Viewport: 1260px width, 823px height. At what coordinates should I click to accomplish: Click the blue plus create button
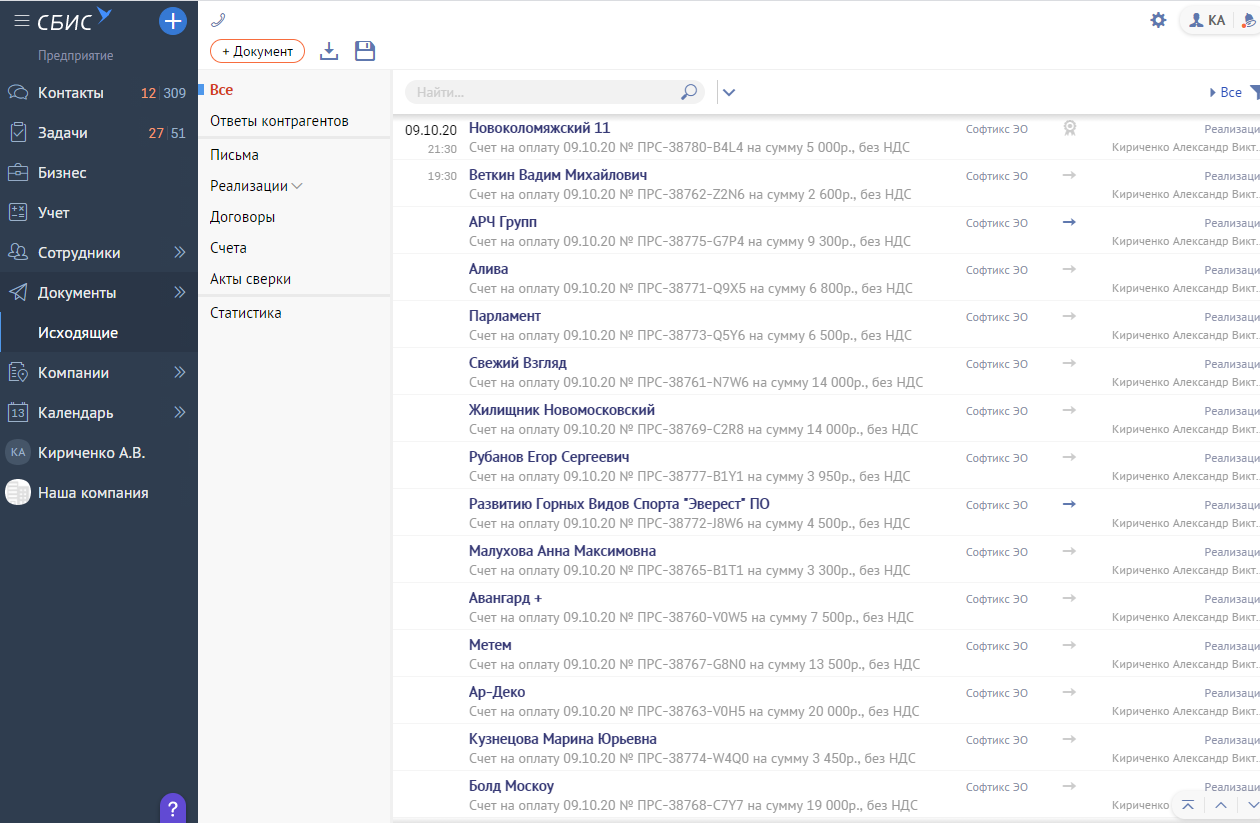173,21
